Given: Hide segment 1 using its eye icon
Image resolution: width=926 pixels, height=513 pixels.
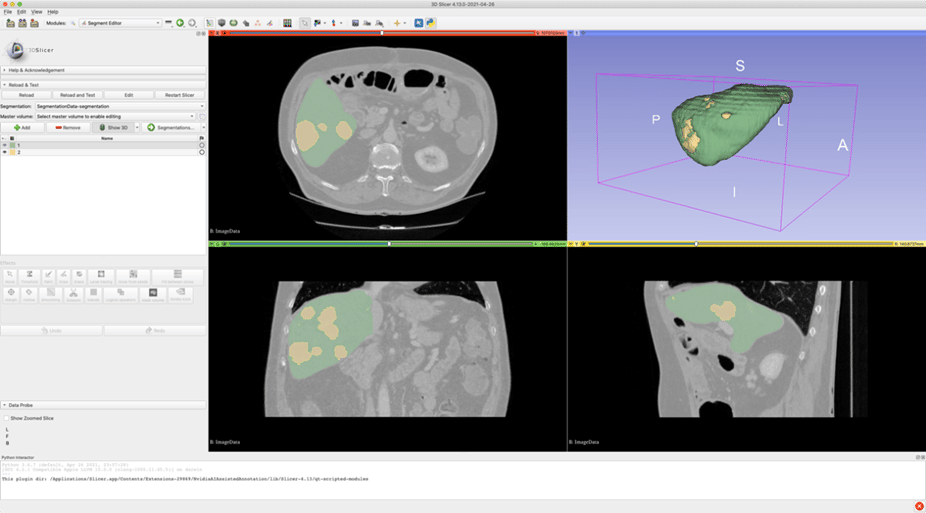Looking at the screenshot, I should pyautogui.click(x=5, y=145).
